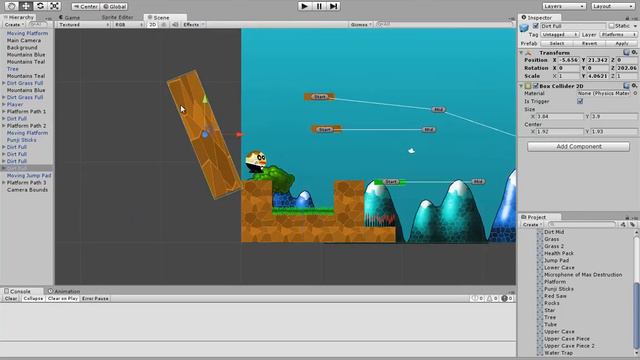
Task: Click the Prefab Revert button
Action: click(589, 43)
